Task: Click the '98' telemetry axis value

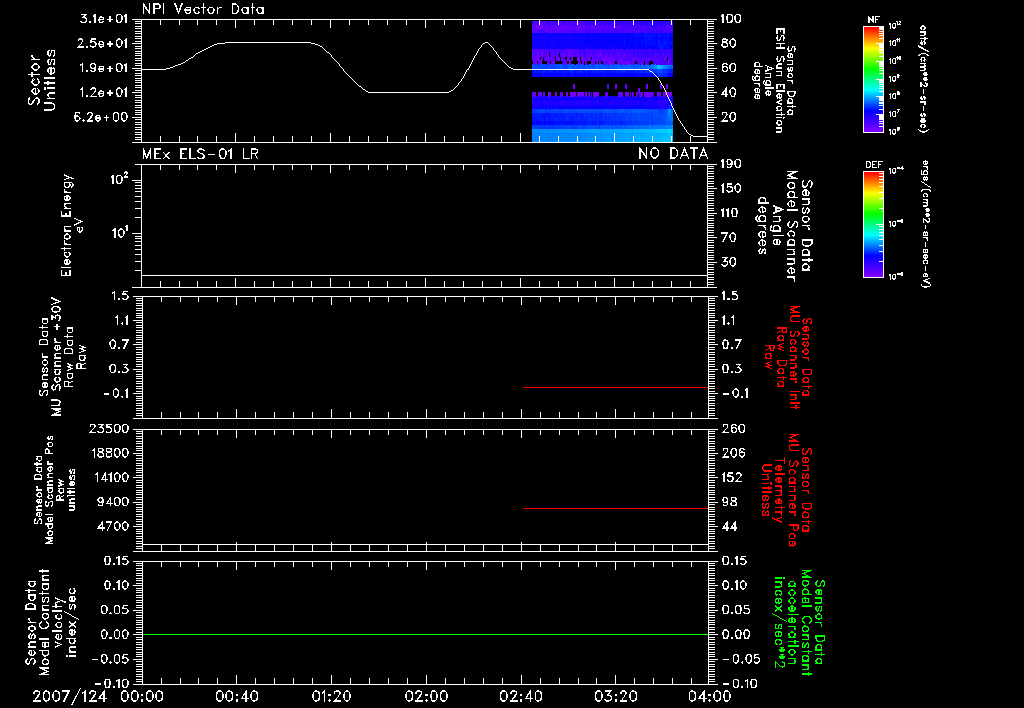Action: (x=728, y=502)
